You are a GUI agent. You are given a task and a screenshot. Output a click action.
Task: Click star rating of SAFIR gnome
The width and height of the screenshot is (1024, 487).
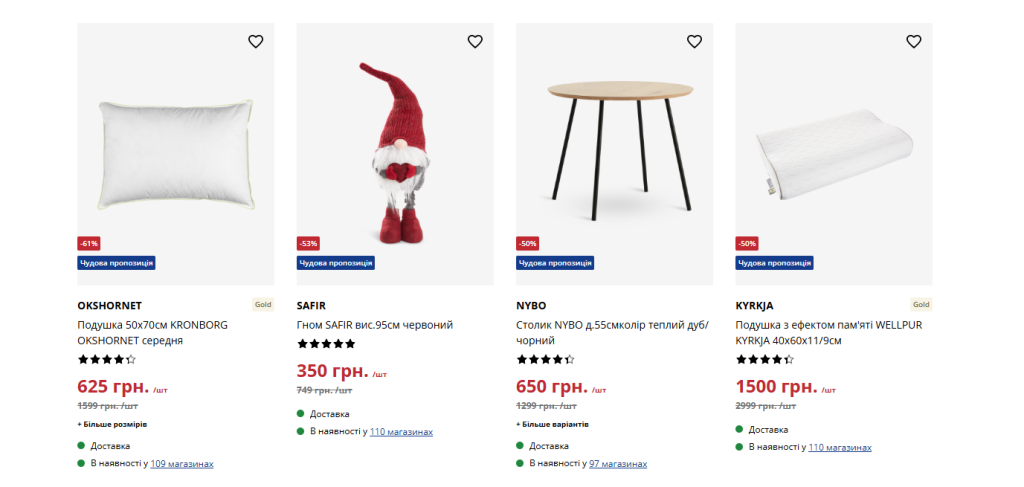pyautogui.click(x=326, y=344)
